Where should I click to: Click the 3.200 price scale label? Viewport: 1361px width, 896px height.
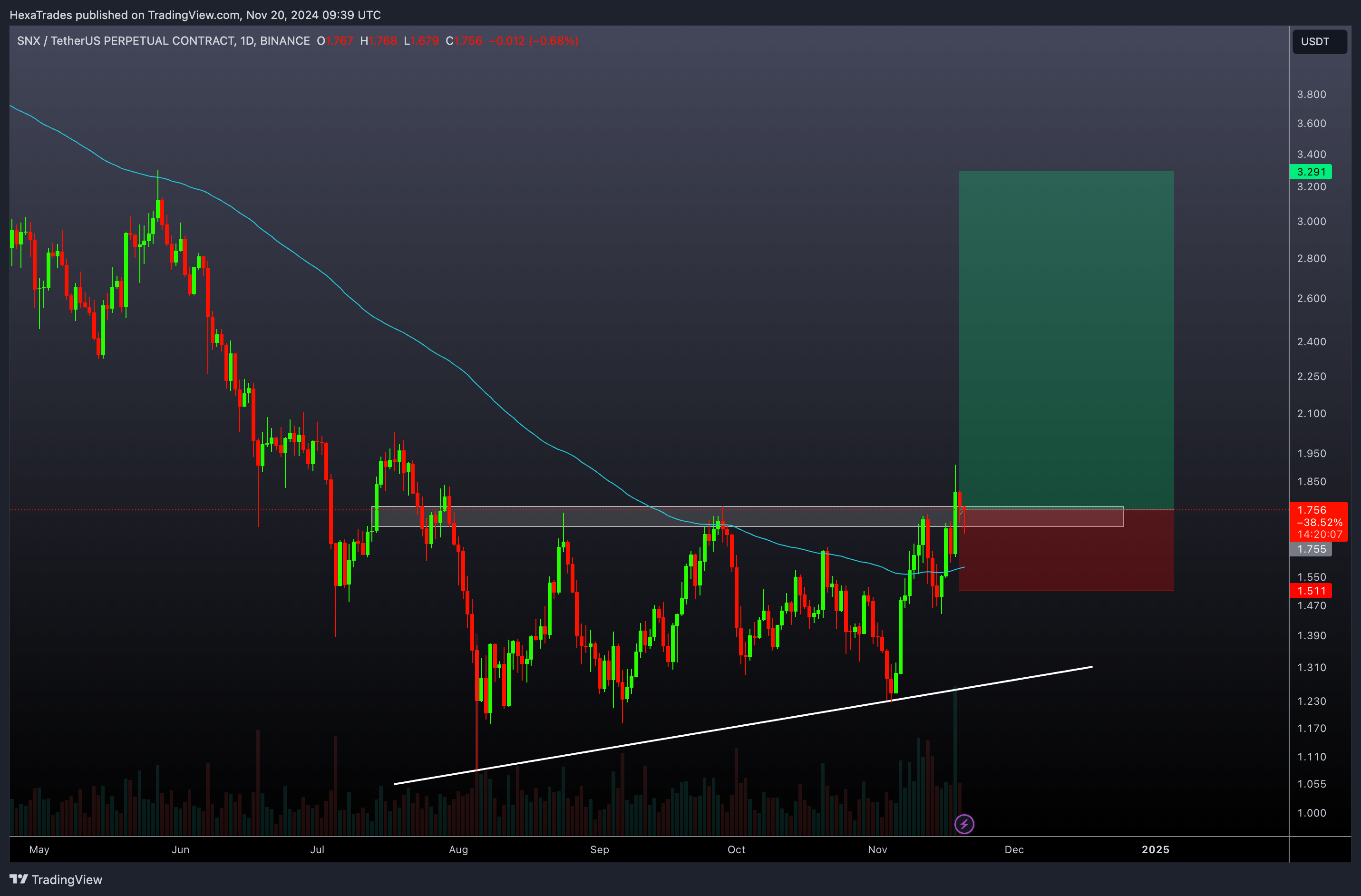click(1311, 186)
